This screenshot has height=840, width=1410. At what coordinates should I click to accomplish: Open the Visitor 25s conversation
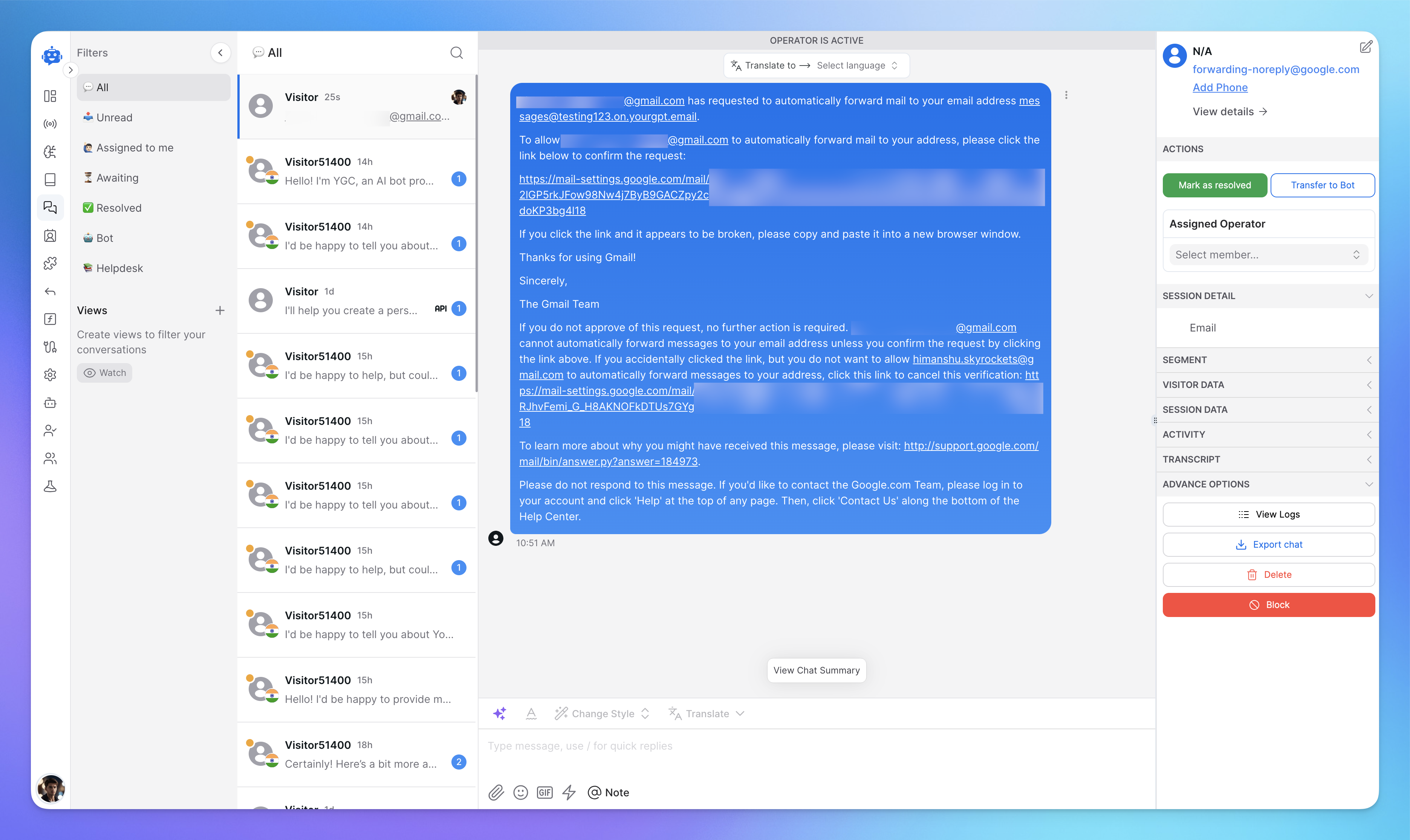tap(357, 107)
